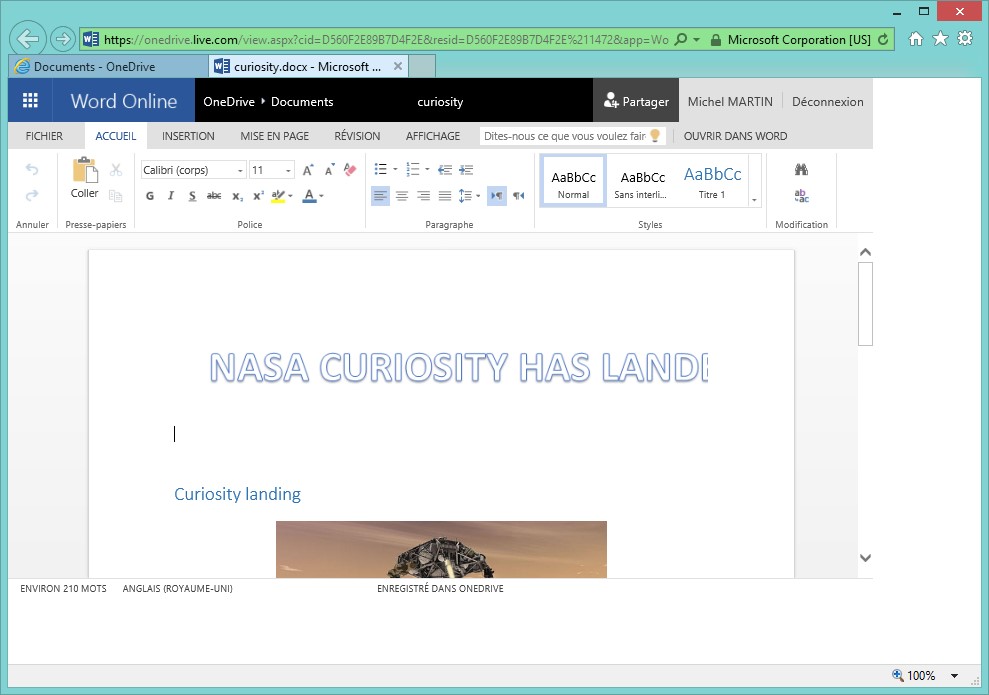Click the Partager share button
The width and height of the screenshot is (989, 695).
click(x=636, y=101)
